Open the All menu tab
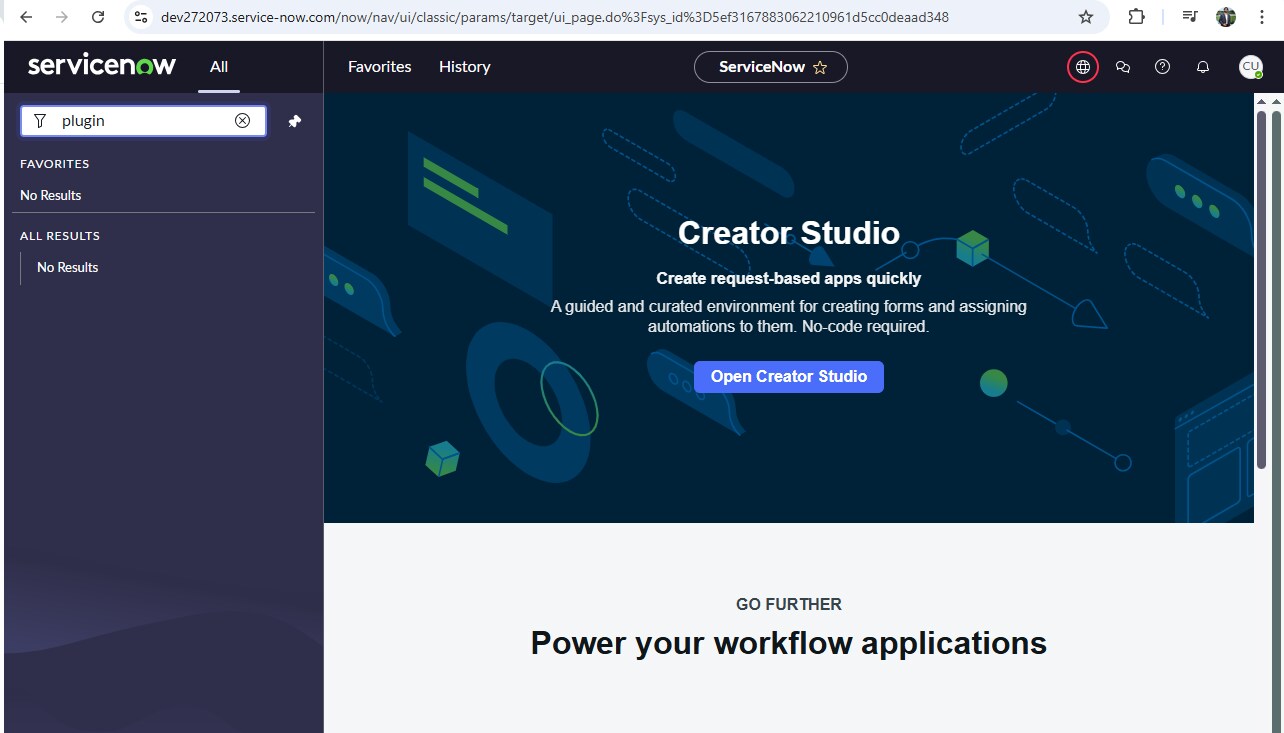Viewport: 1284px width, 733px height. click(x=219, y=67)
